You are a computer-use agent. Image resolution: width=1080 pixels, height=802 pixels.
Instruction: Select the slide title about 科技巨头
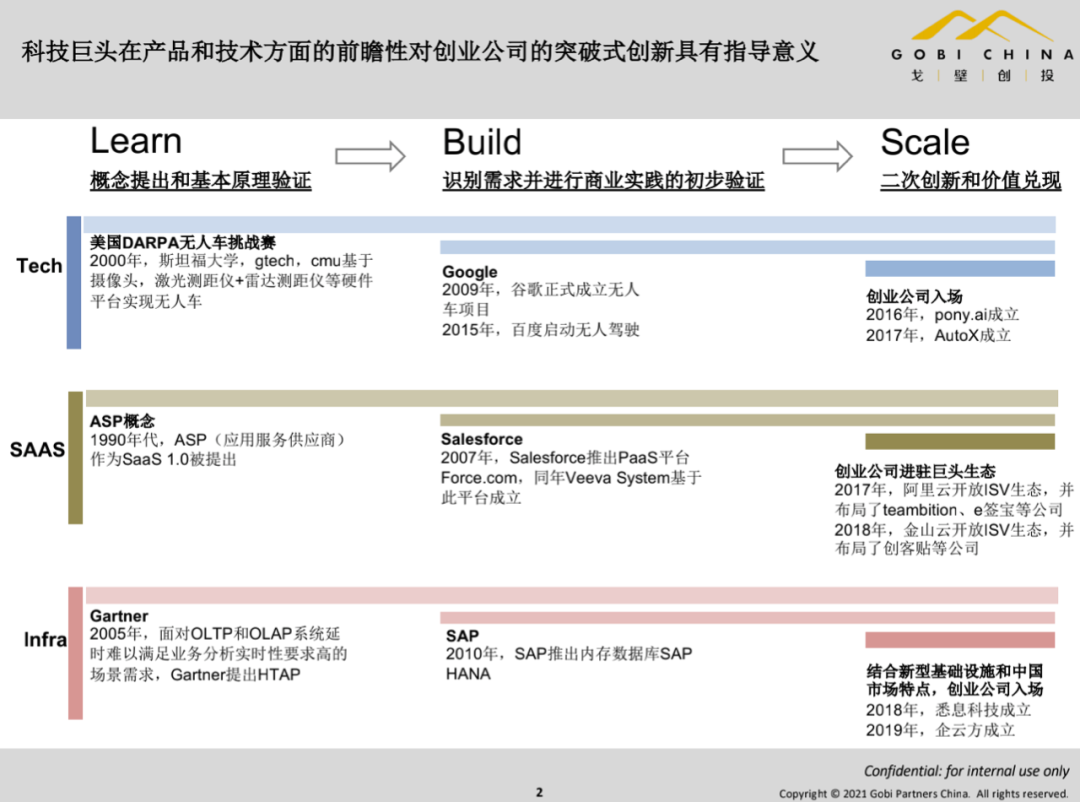point(420,52)
